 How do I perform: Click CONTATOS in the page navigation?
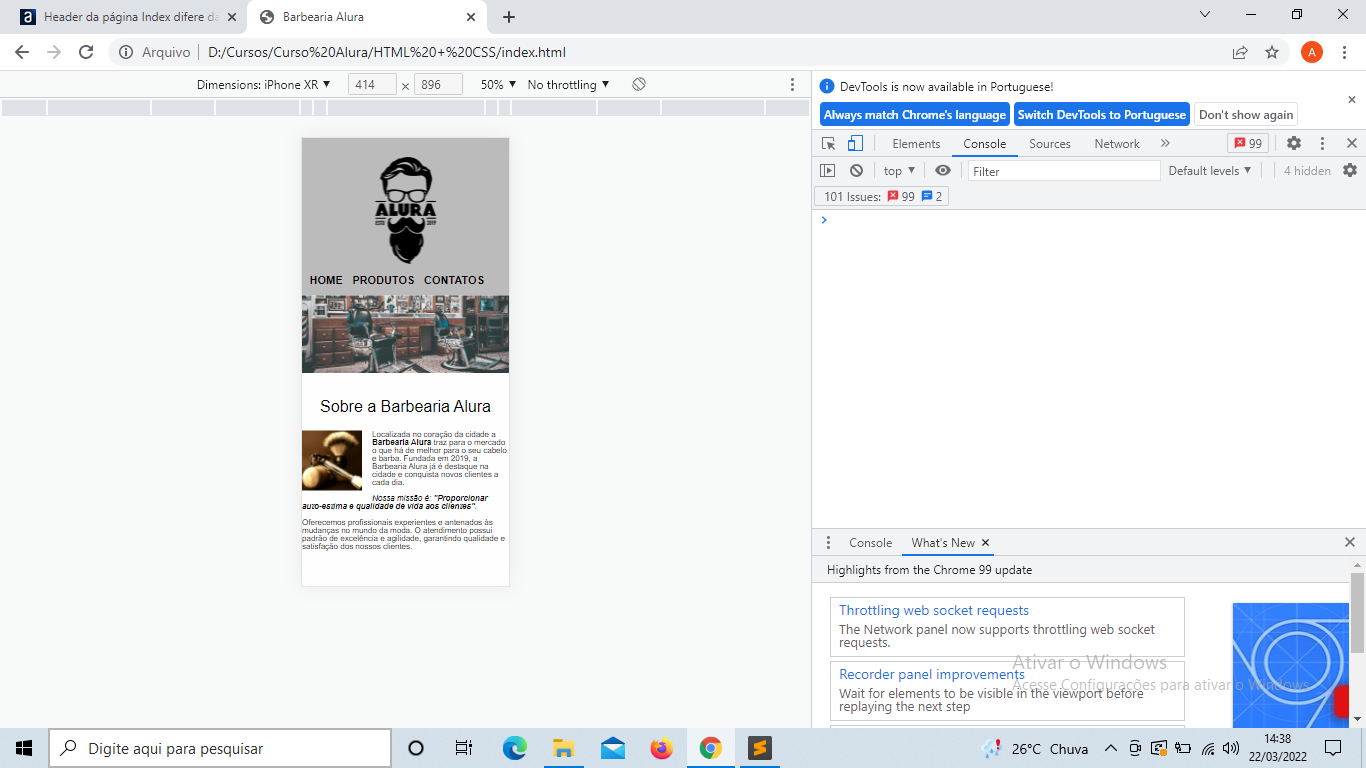(x=454, y=280)
